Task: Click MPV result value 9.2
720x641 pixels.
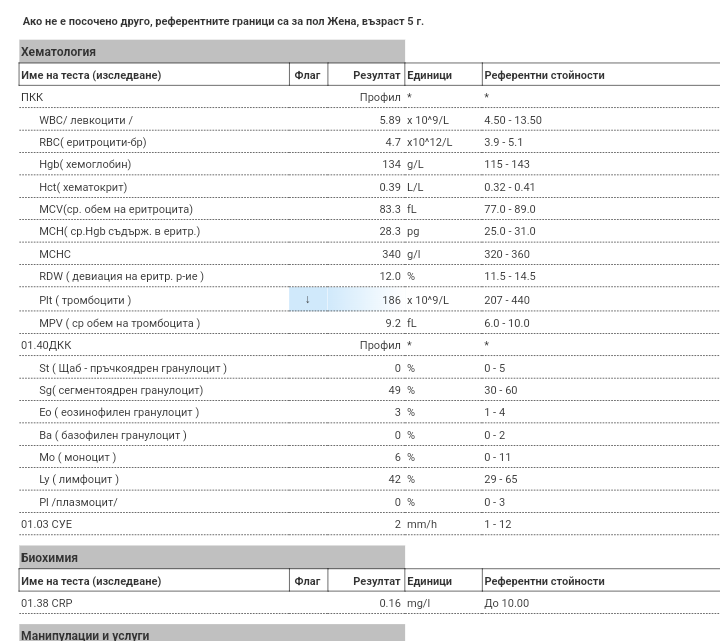Action: (393, 323)
